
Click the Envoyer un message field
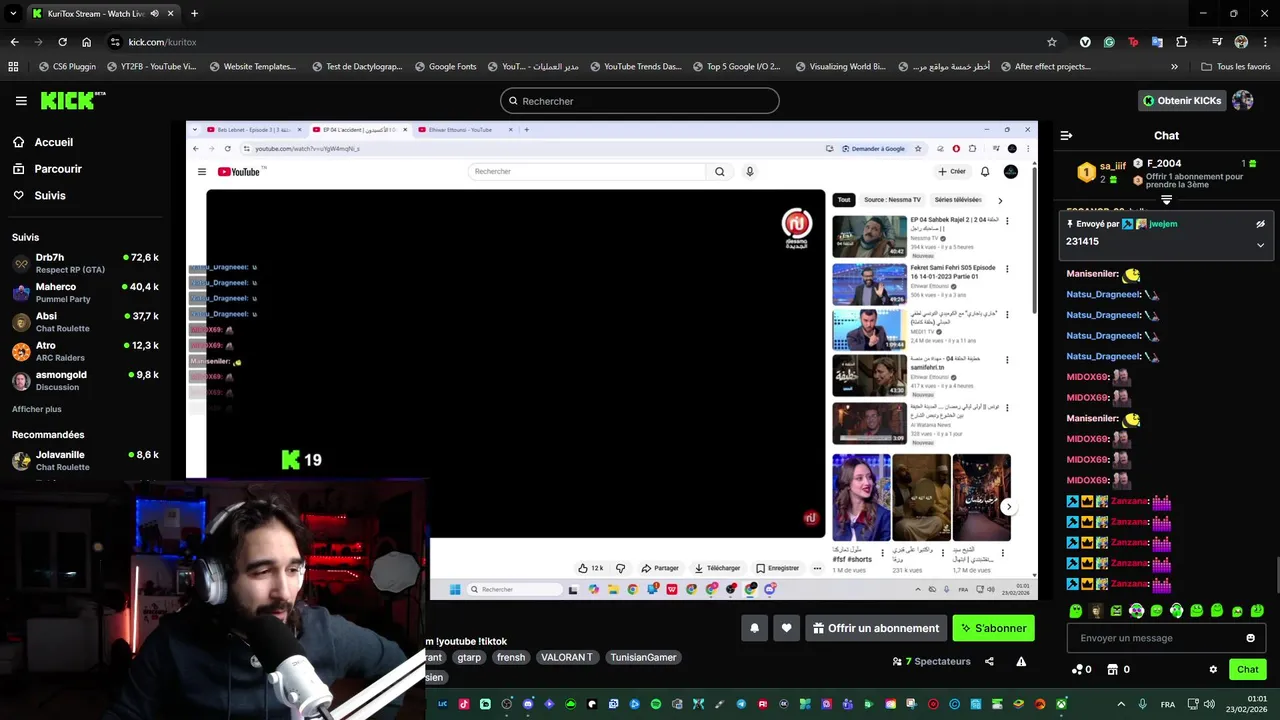[1166, 638]
